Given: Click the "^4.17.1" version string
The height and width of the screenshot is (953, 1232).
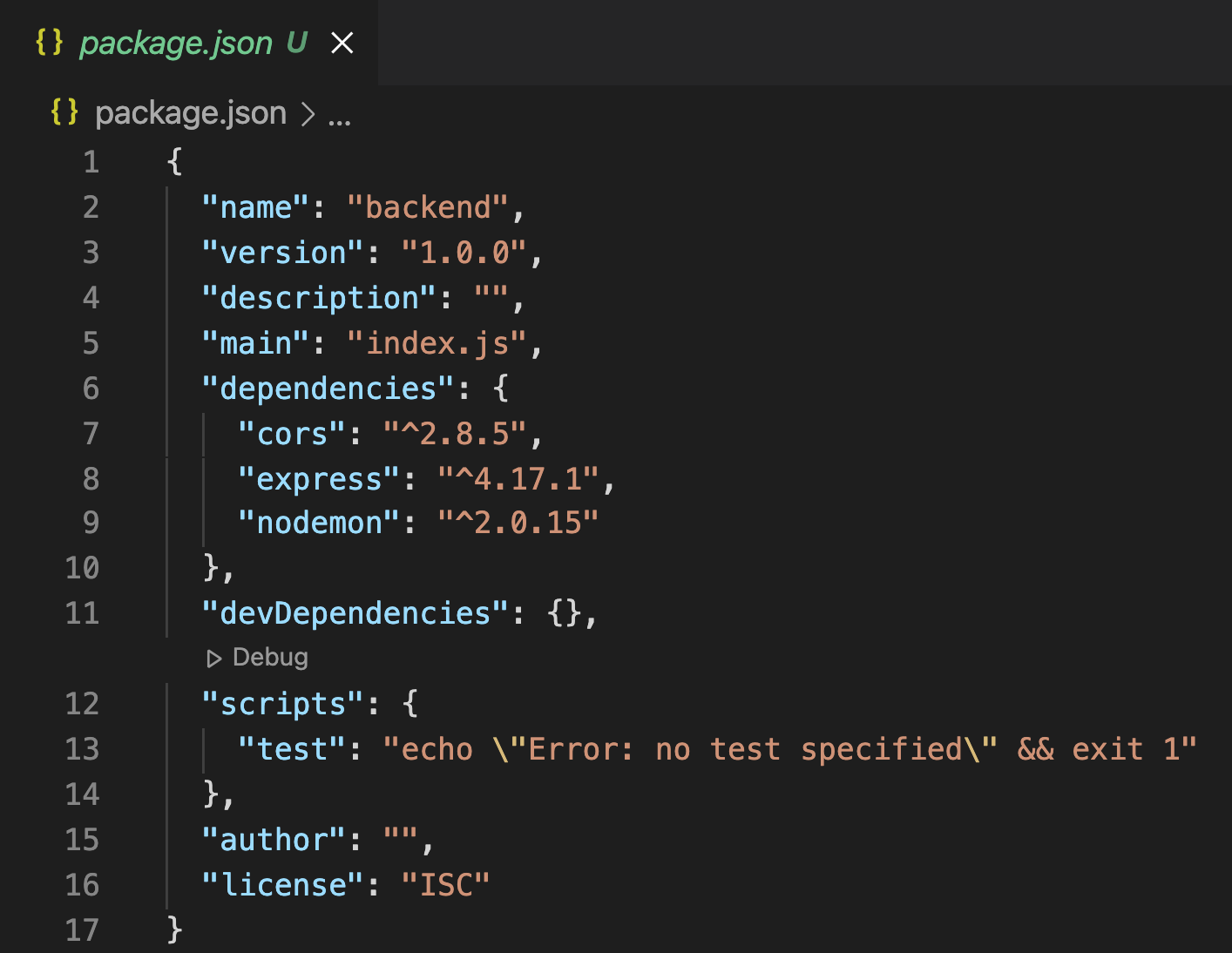Looking at the screenshot, I should (x=519, y=479).
